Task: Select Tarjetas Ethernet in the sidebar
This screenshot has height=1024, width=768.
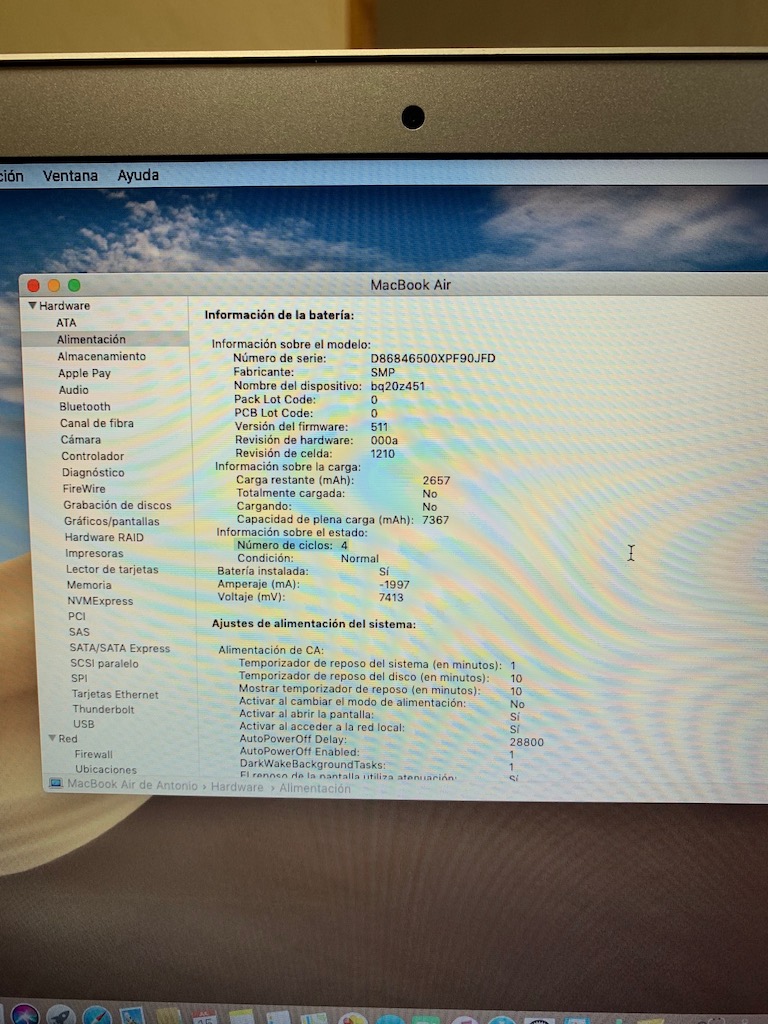Action: click(x=115, y=694)
